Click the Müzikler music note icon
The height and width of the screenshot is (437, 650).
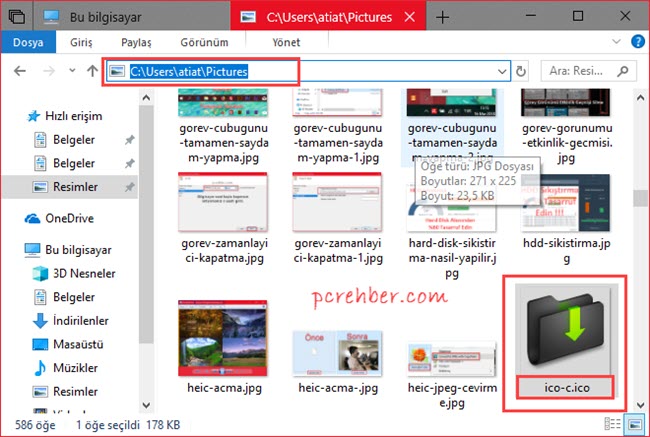pos(40,368)
